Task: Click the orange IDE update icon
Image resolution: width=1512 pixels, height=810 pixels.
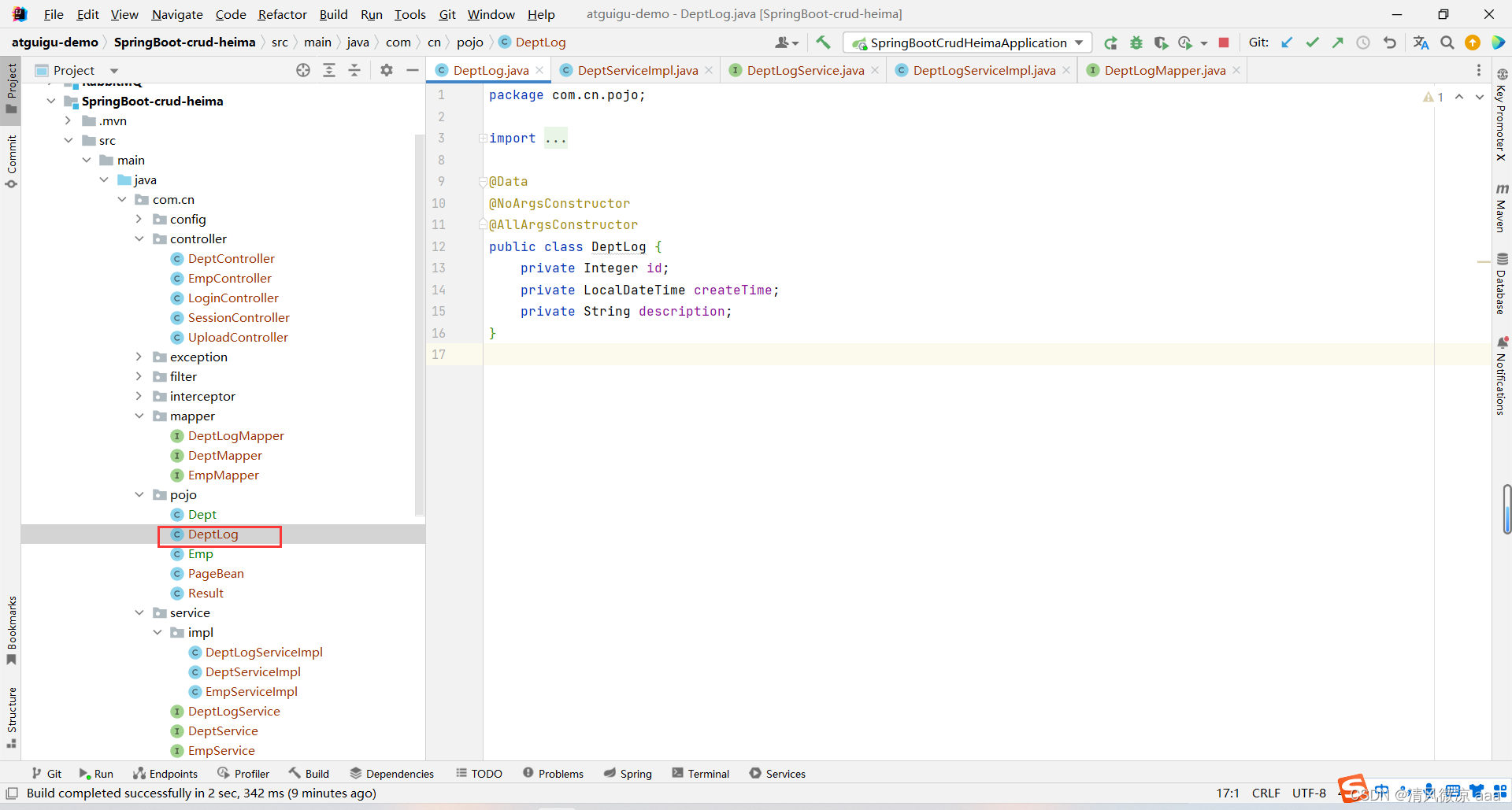Action: click(1473, 43)
